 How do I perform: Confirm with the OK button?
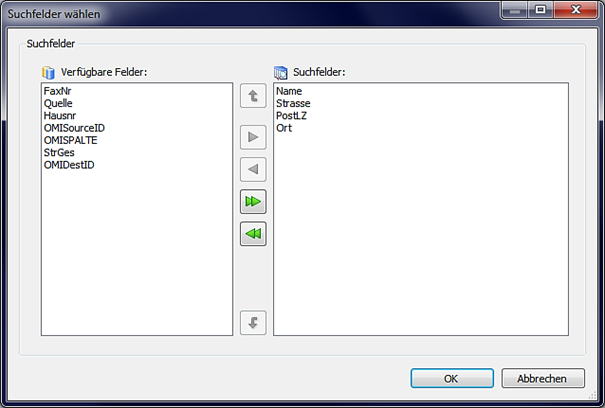(452, 378)
